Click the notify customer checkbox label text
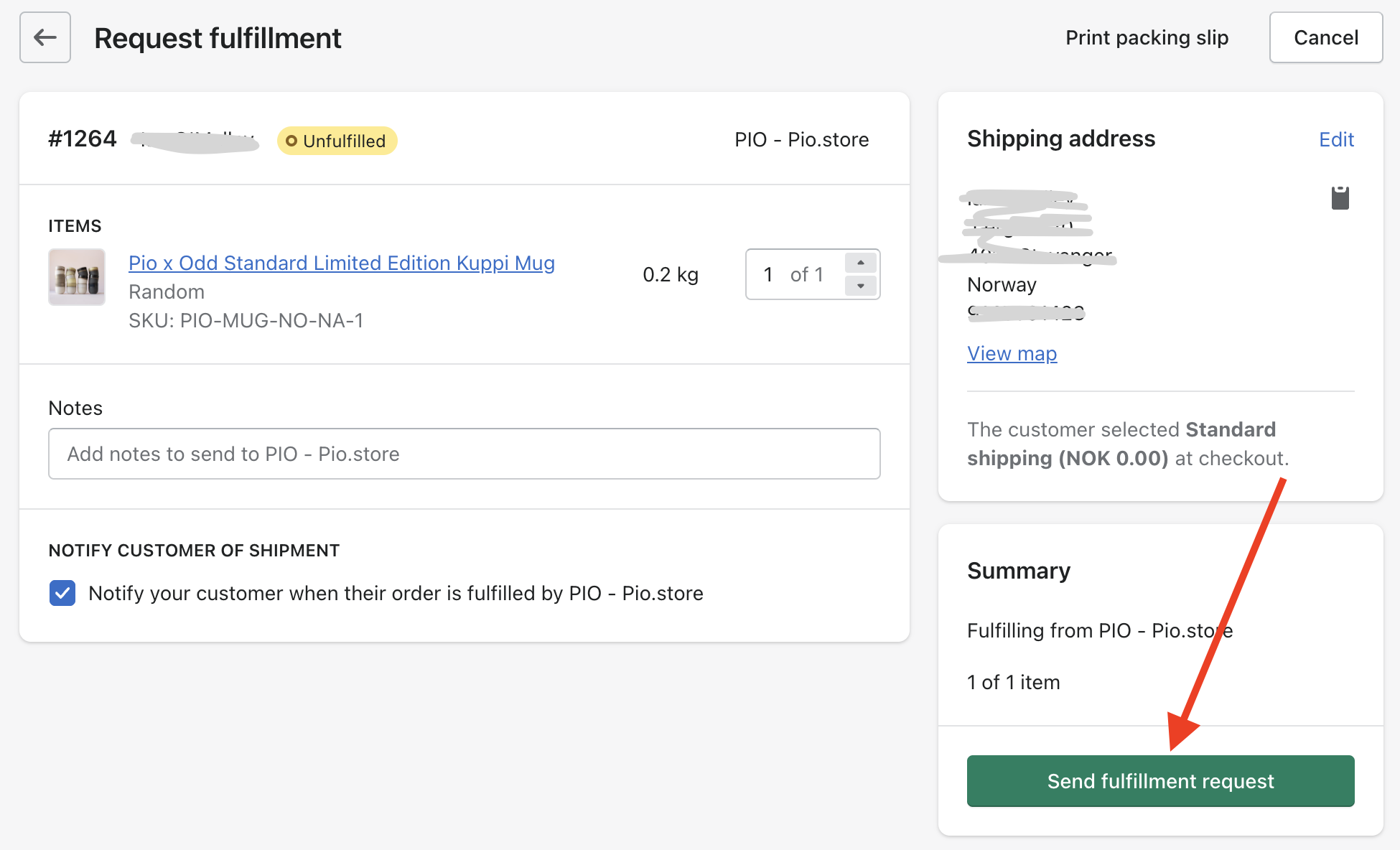 click(396, 593)
